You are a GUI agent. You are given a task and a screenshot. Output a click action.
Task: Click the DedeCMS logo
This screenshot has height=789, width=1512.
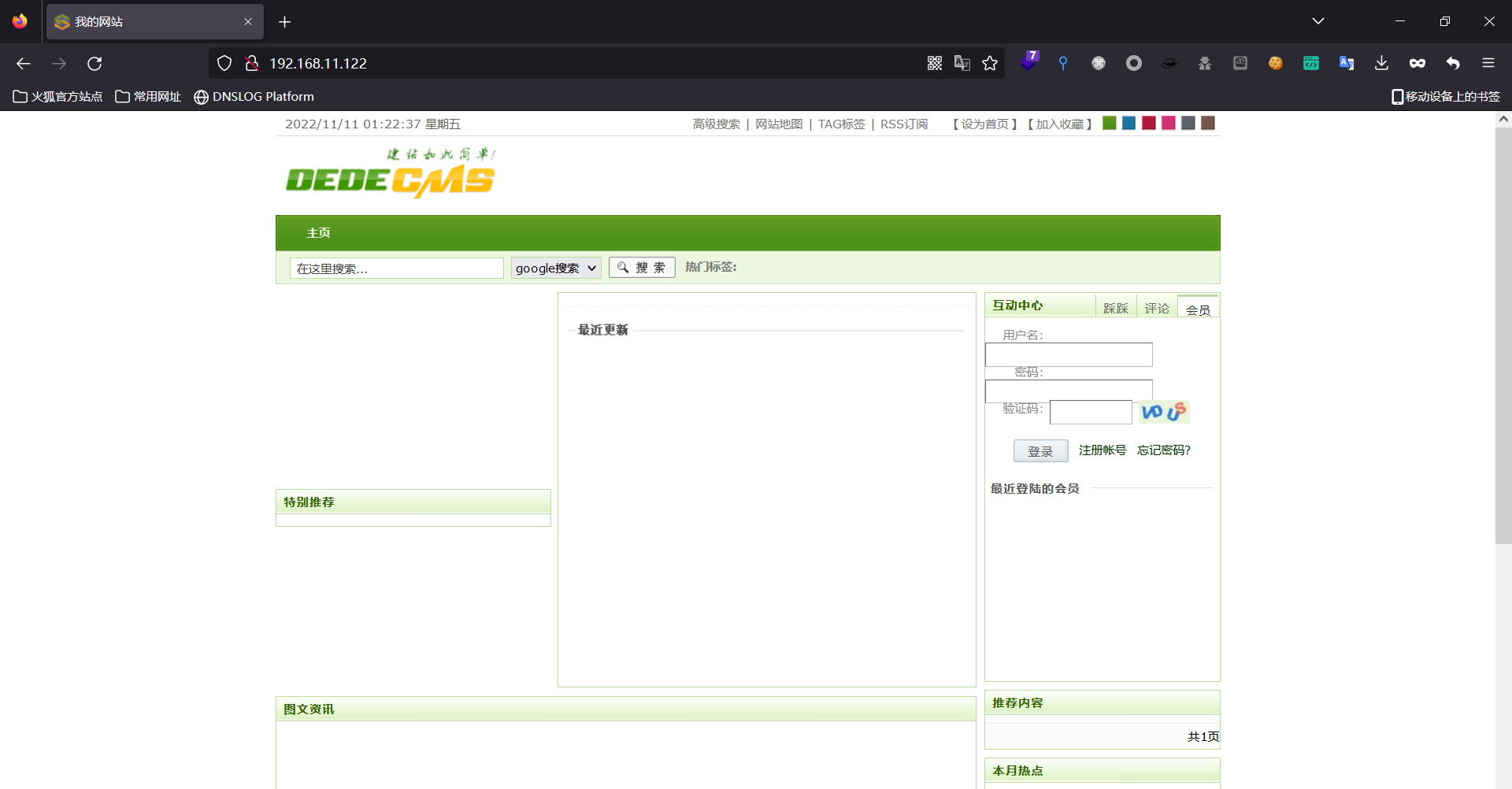391,172
